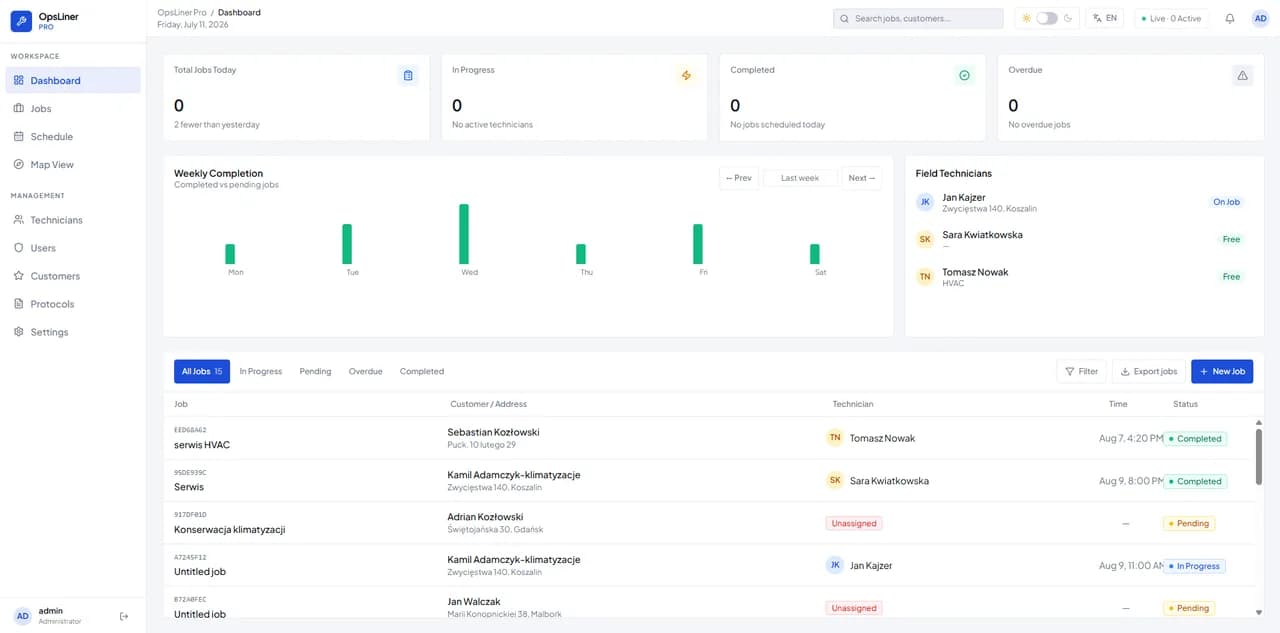The width and height of the screenshot is (1280, 633).
Task: Toggle the light/dark theme switch
Action: tap(1047, 18)
